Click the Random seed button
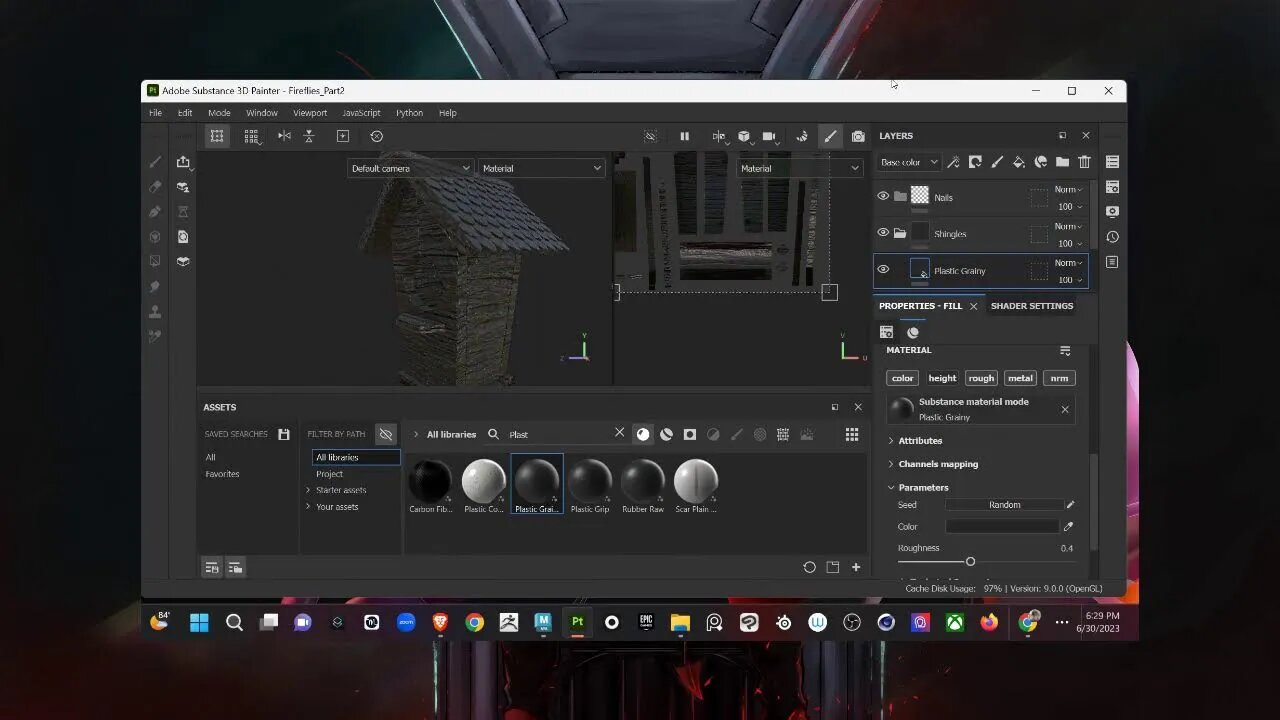This screenshot has width=1280, height=720. (1004, 505)
